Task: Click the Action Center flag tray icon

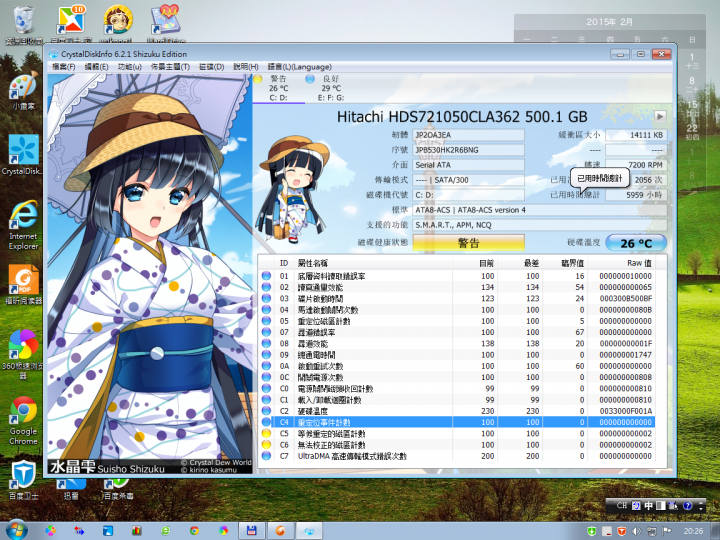Action: 667,531
